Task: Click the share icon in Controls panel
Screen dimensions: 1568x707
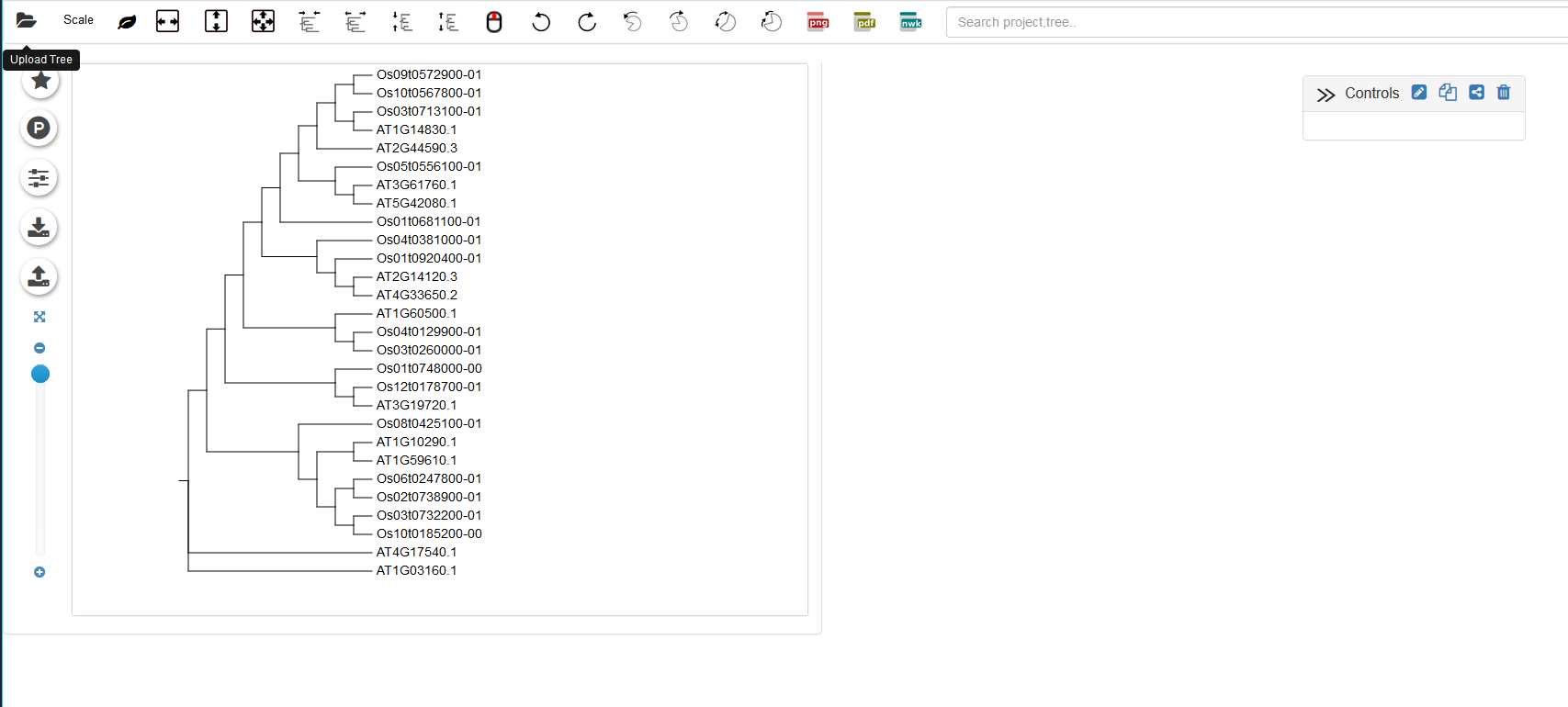Action: coord(1476,92)
